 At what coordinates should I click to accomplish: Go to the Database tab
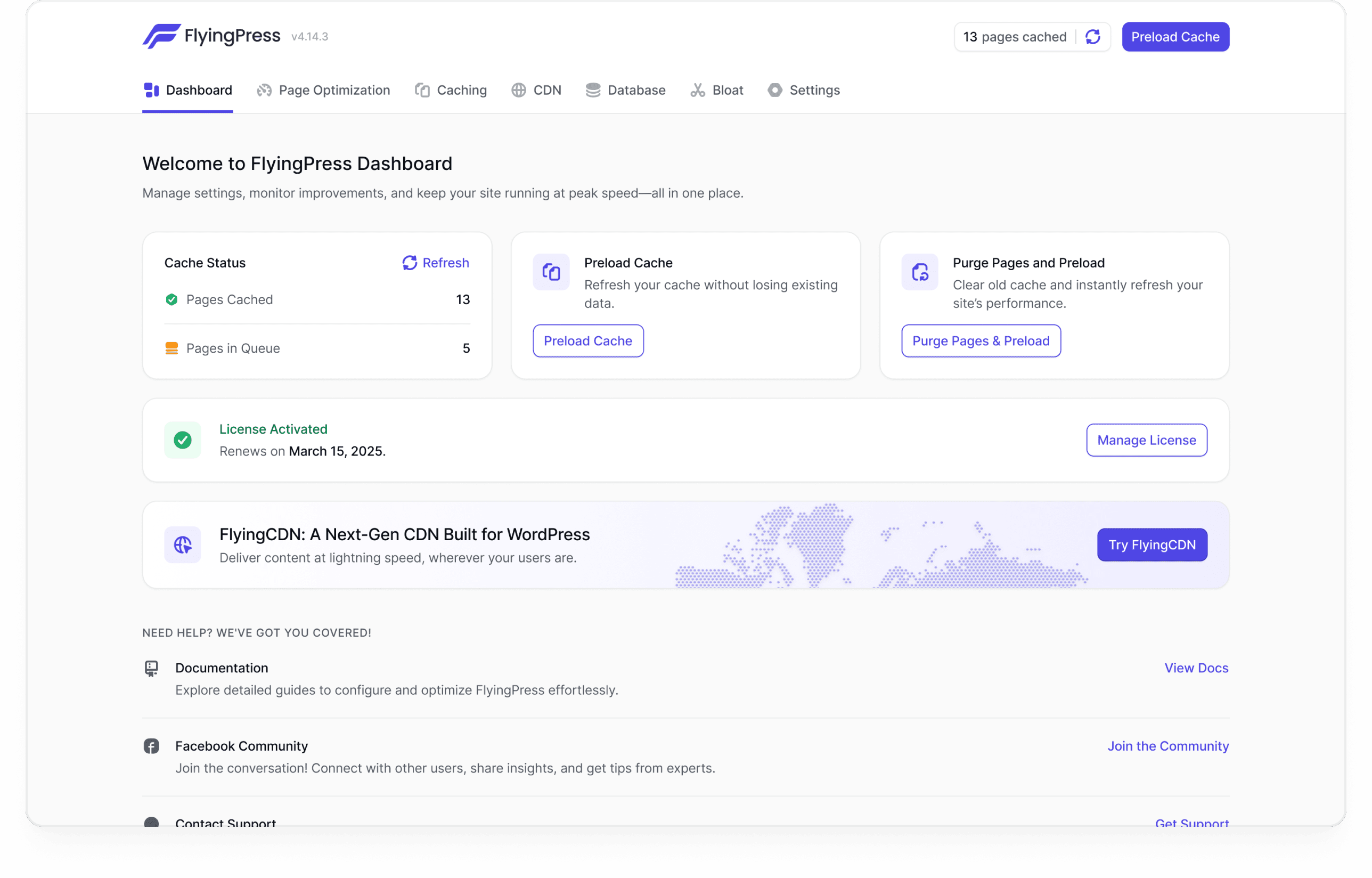(x=625, y=90)
